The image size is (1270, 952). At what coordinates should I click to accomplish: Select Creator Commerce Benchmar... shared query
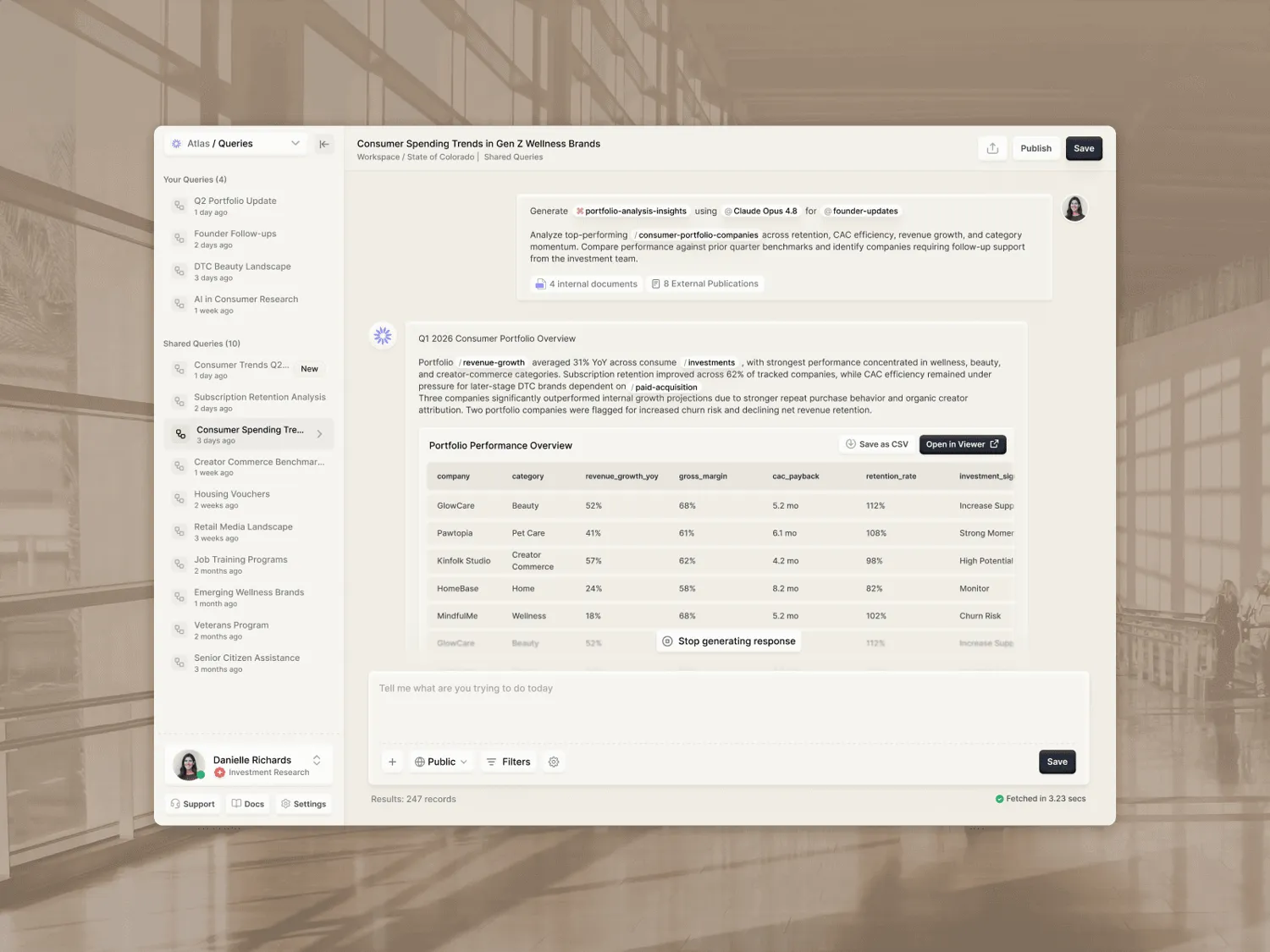point(249,466)
